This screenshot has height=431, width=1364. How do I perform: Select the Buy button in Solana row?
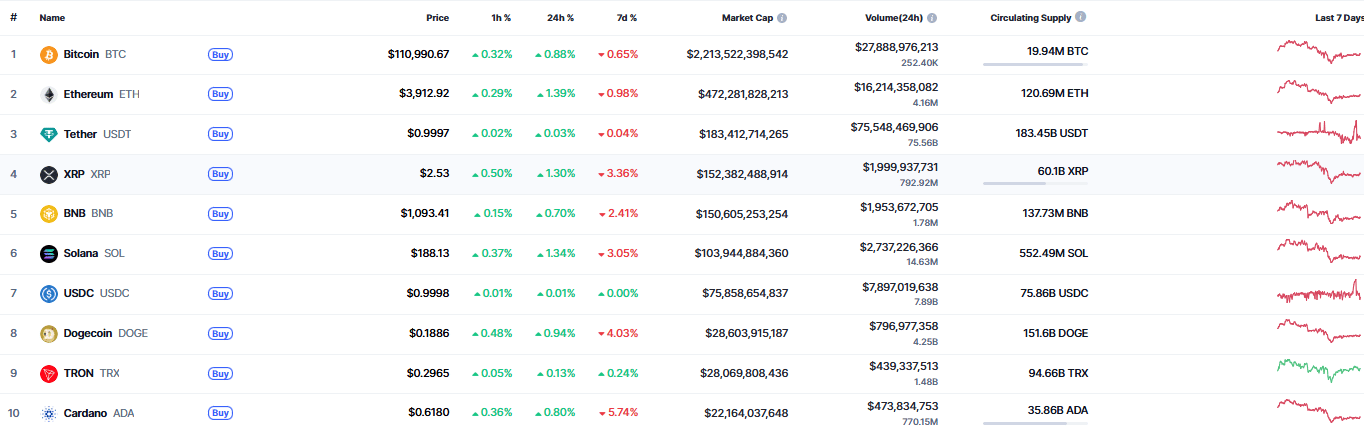pyautogui.click(x=221, y=254)
